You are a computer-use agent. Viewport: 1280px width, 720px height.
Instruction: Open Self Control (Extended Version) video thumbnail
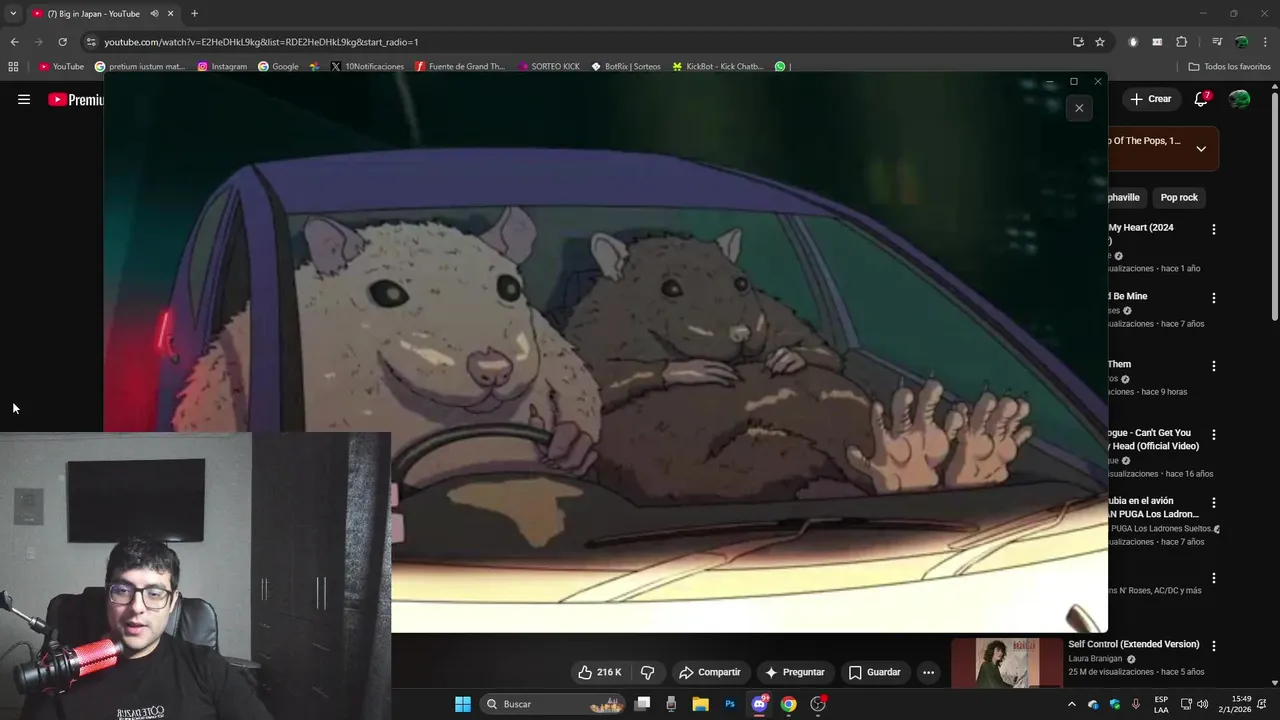[x=1007, y=663]
